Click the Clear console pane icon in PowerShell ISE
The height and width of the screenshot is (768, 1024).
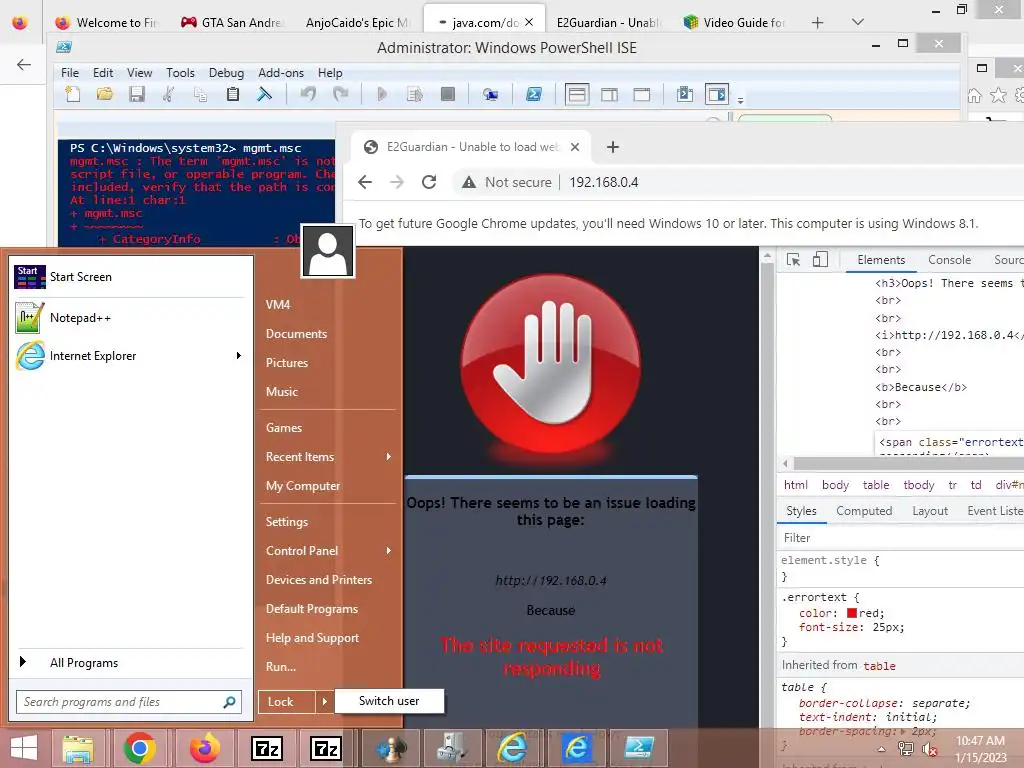[x=264, y=95]
